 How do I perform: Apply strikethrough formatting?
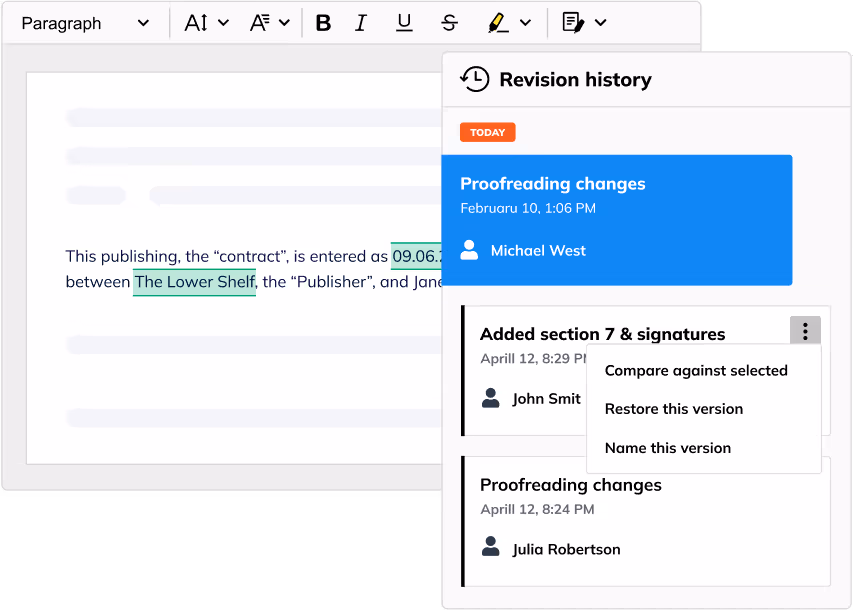(449, 23)
